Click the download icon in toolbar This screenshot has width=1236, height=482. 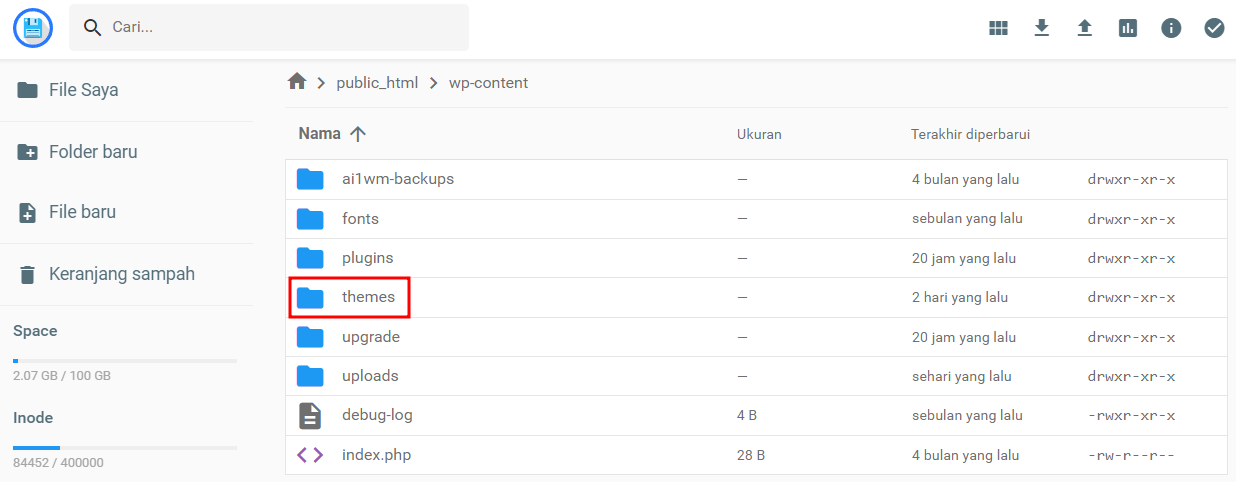point(1042,28)
